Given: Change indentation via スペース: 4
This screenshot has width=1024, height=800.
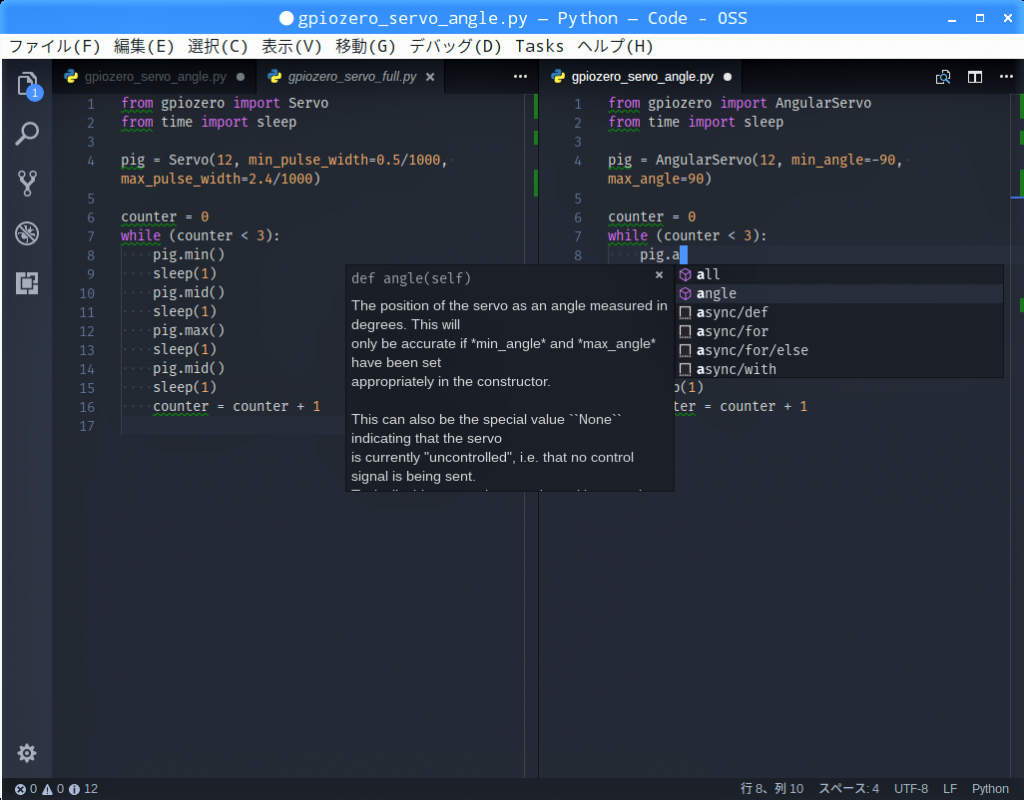Looking at the screenshot, I should click(x=848, y=789).
